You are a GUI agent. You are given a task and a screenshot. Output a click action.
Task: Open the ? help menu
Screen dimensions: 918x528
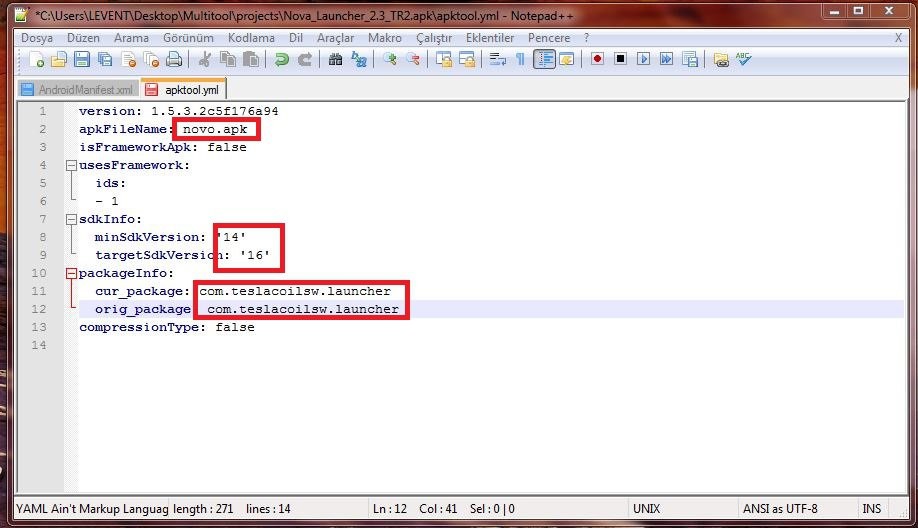tap(586, 38)
